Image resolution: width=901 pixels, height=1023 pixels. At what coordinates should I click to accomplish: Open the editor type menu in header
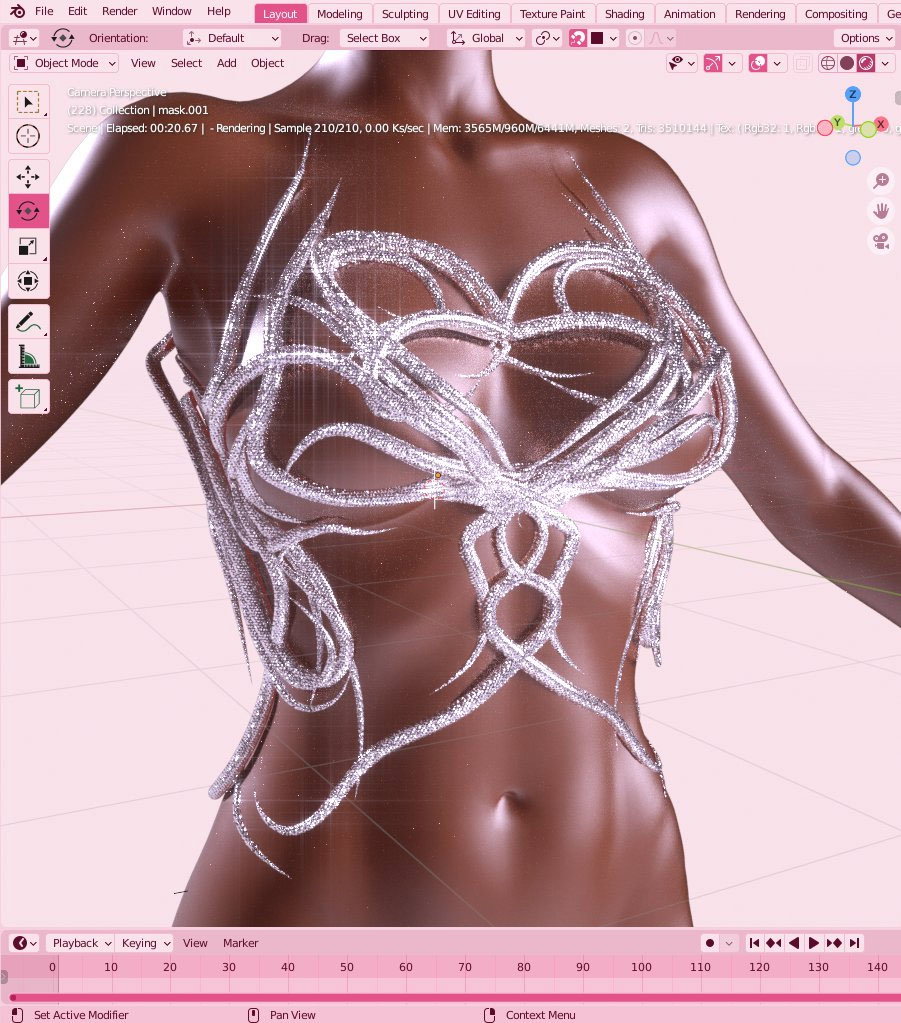[24, 38]
